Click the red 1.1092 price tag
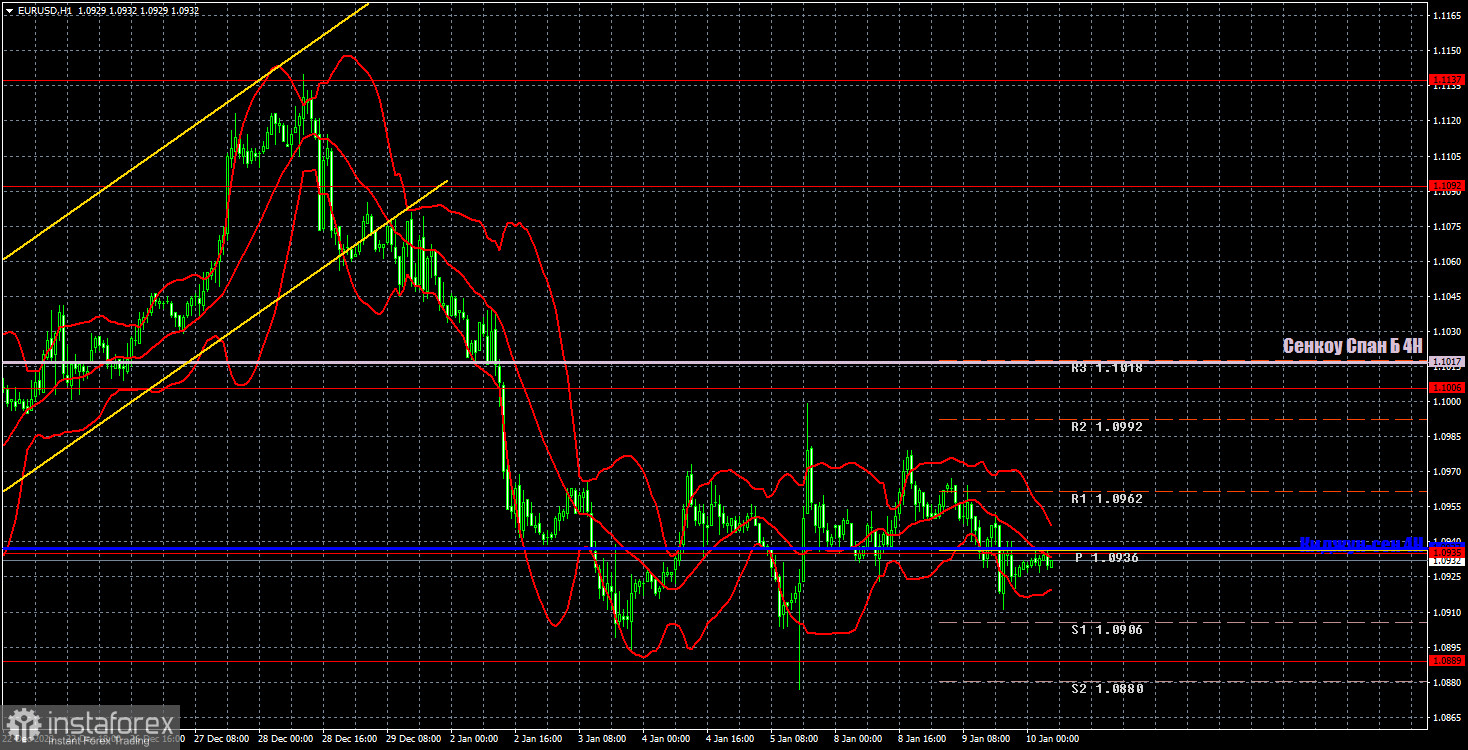This screenshot has width=1468, height=750. click(1448, 186)
